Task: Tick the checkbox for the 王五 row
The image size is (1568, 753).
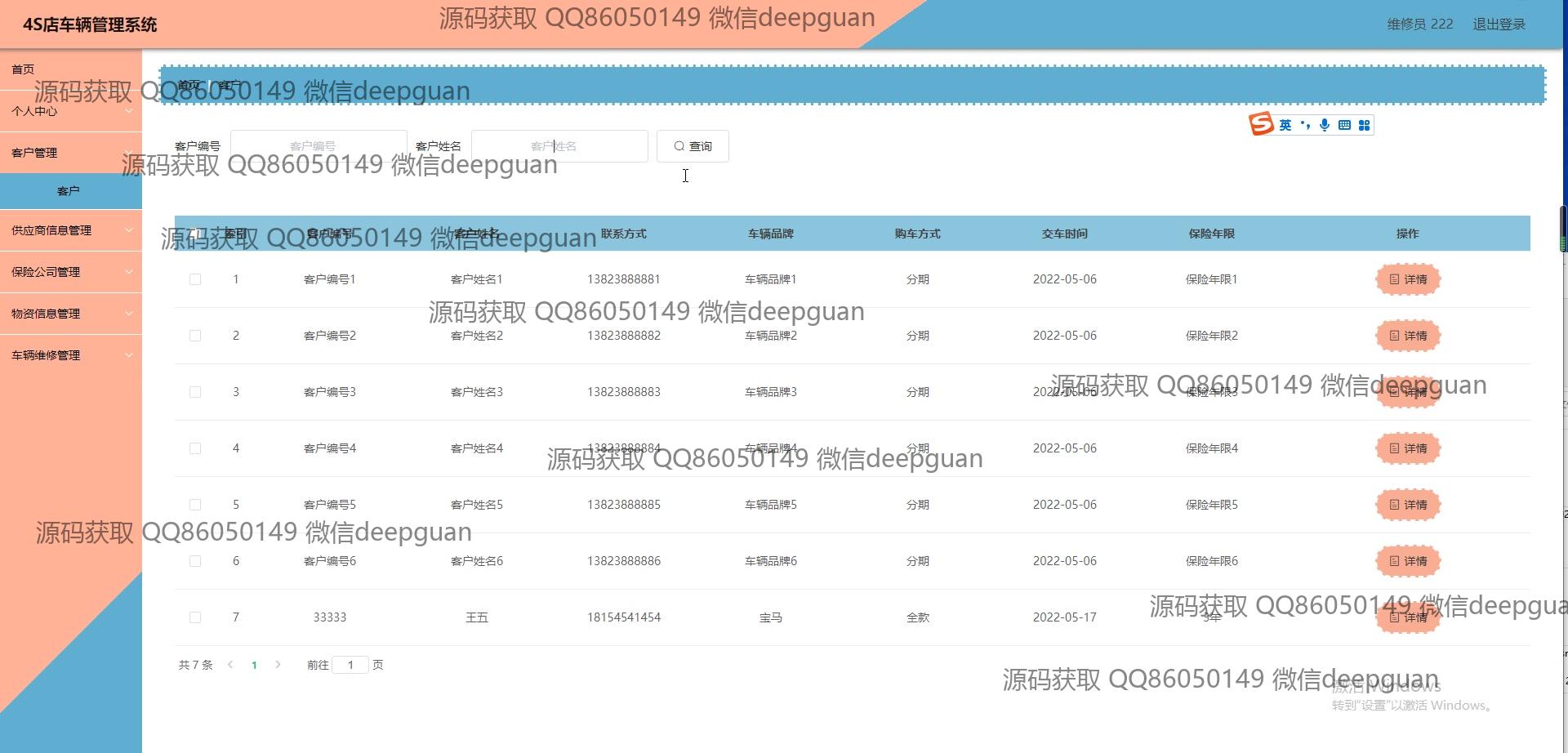Action: tap(195, 617)
